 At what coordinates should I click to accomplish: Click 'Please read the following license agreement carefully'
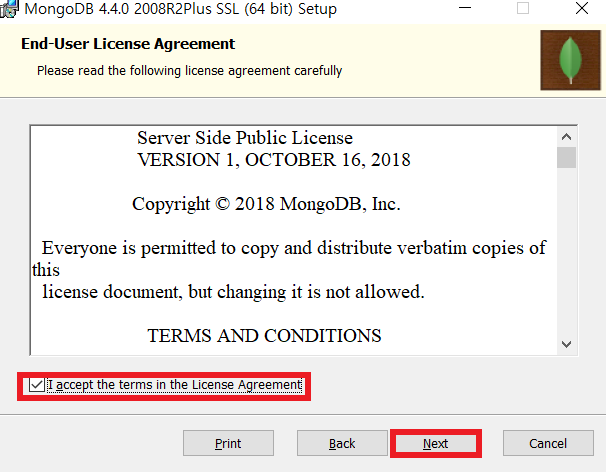click(189, 71)
